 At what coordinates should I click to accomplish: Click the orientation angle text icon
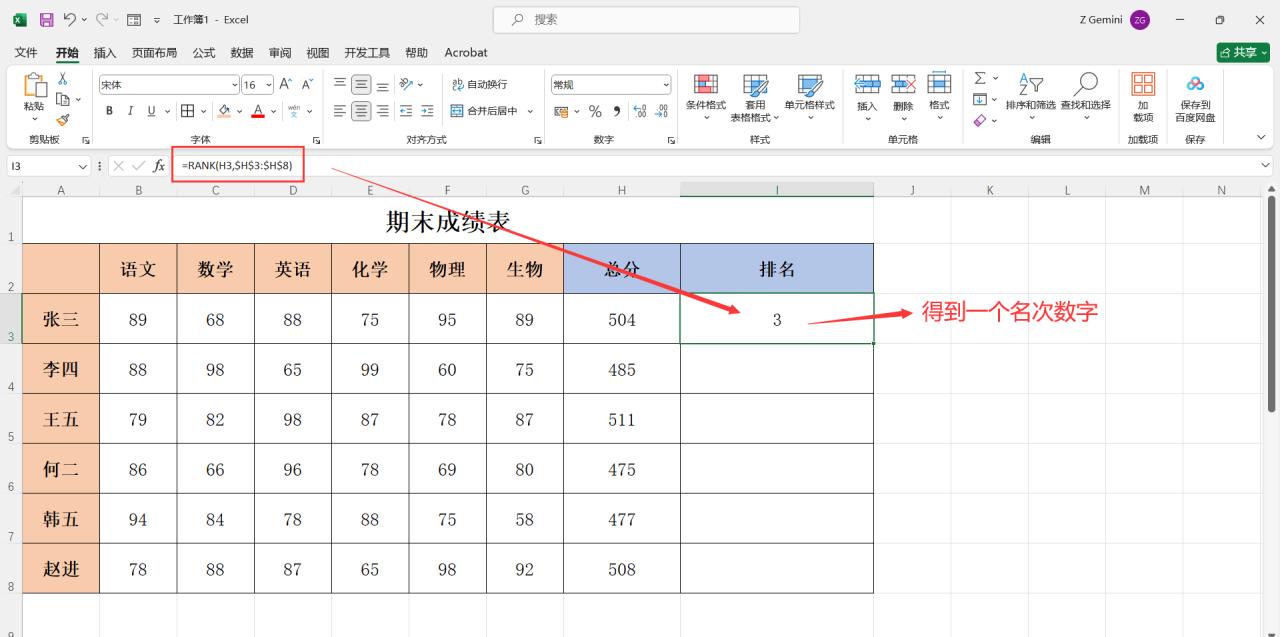click(x=406, y=85)
